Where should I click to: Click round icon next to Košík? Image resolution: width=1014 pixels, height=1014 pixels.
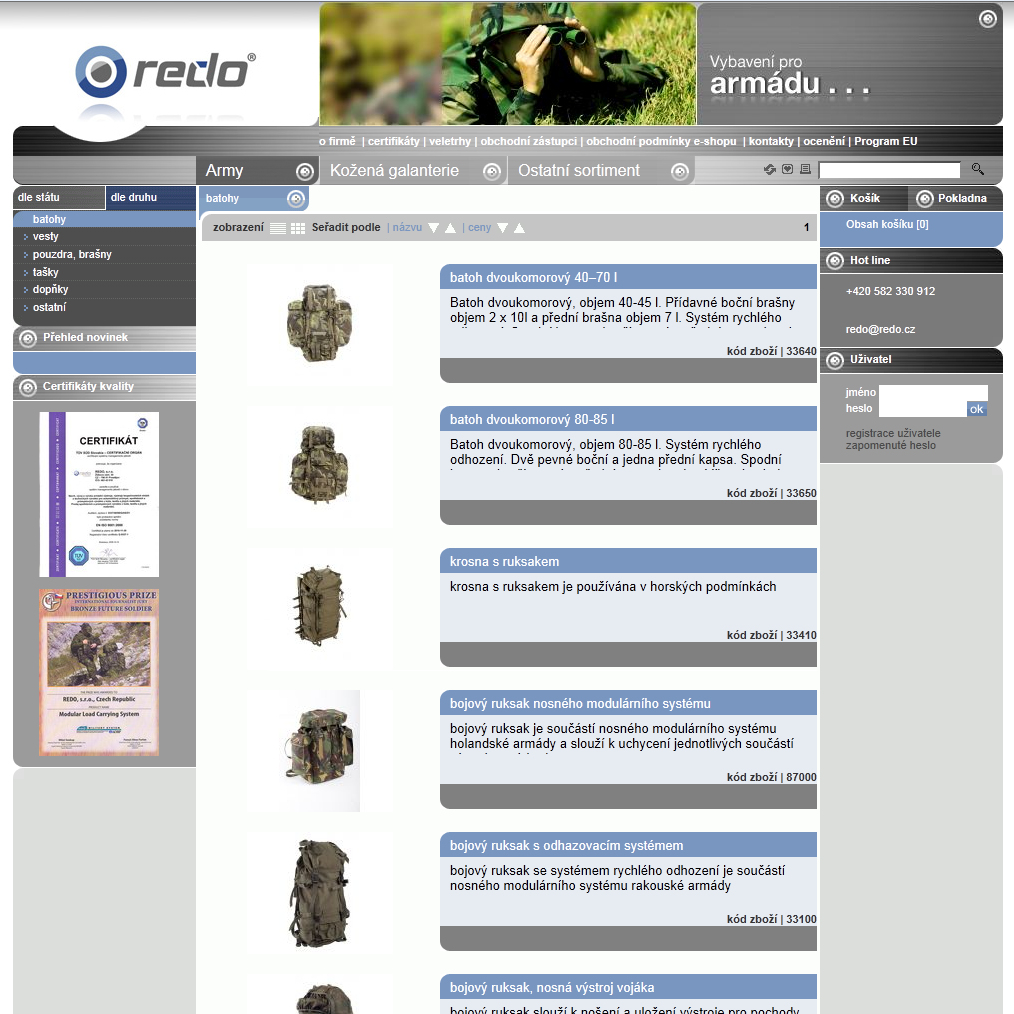[x=835, y=199]
